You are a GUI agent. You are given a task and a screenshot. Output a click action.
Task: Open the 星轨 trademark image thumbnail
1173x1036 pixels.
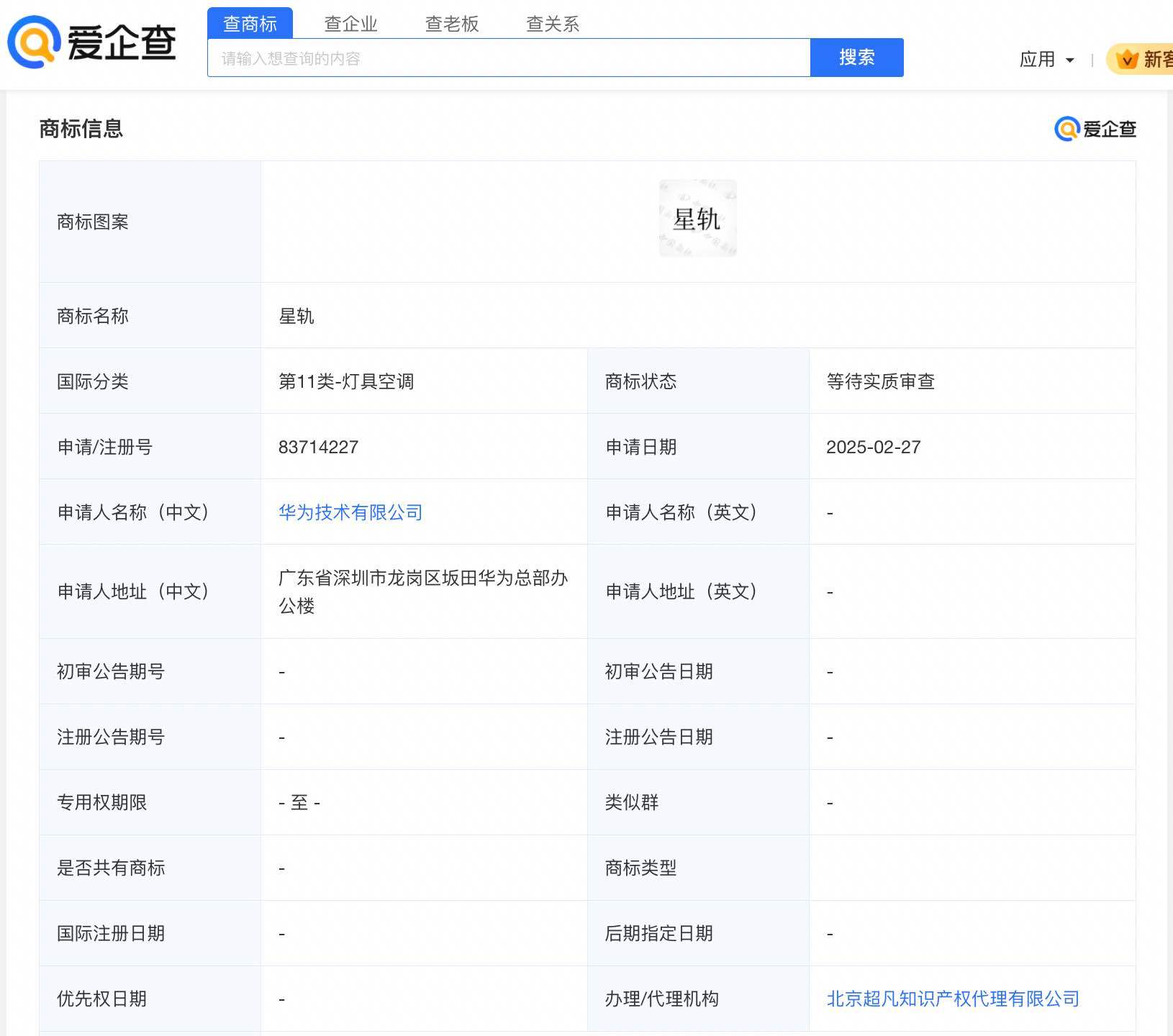point(697,219)
